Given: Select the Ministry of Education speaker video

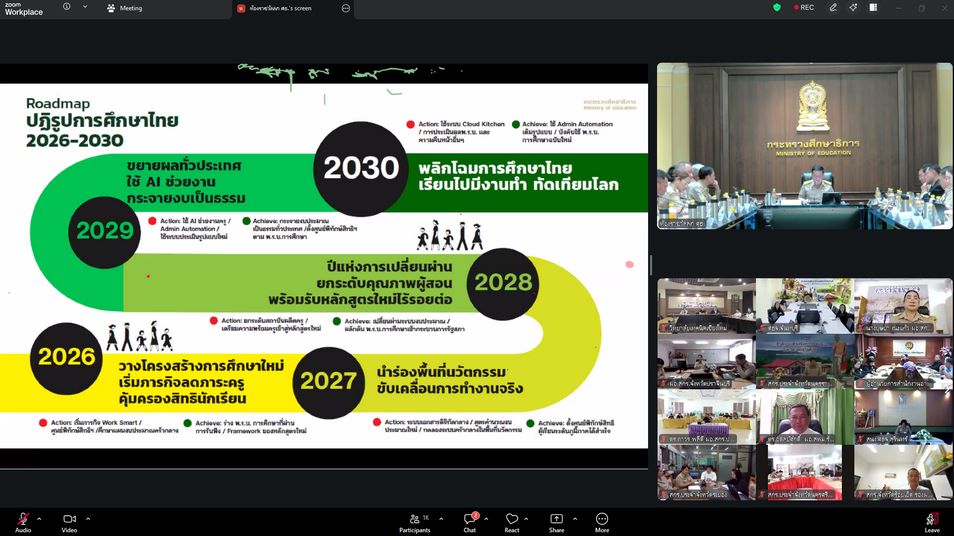Looking at the screenshot, I should click(x=804, y=146).
